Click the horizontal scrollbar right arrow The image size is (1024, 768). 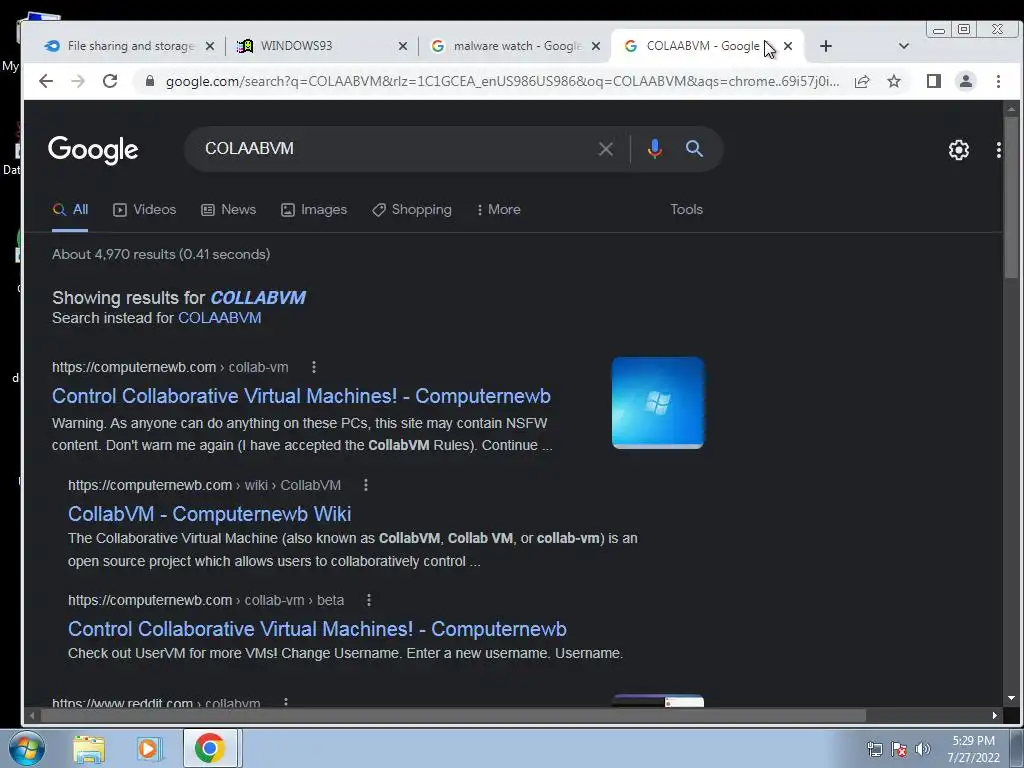(995, 716)
